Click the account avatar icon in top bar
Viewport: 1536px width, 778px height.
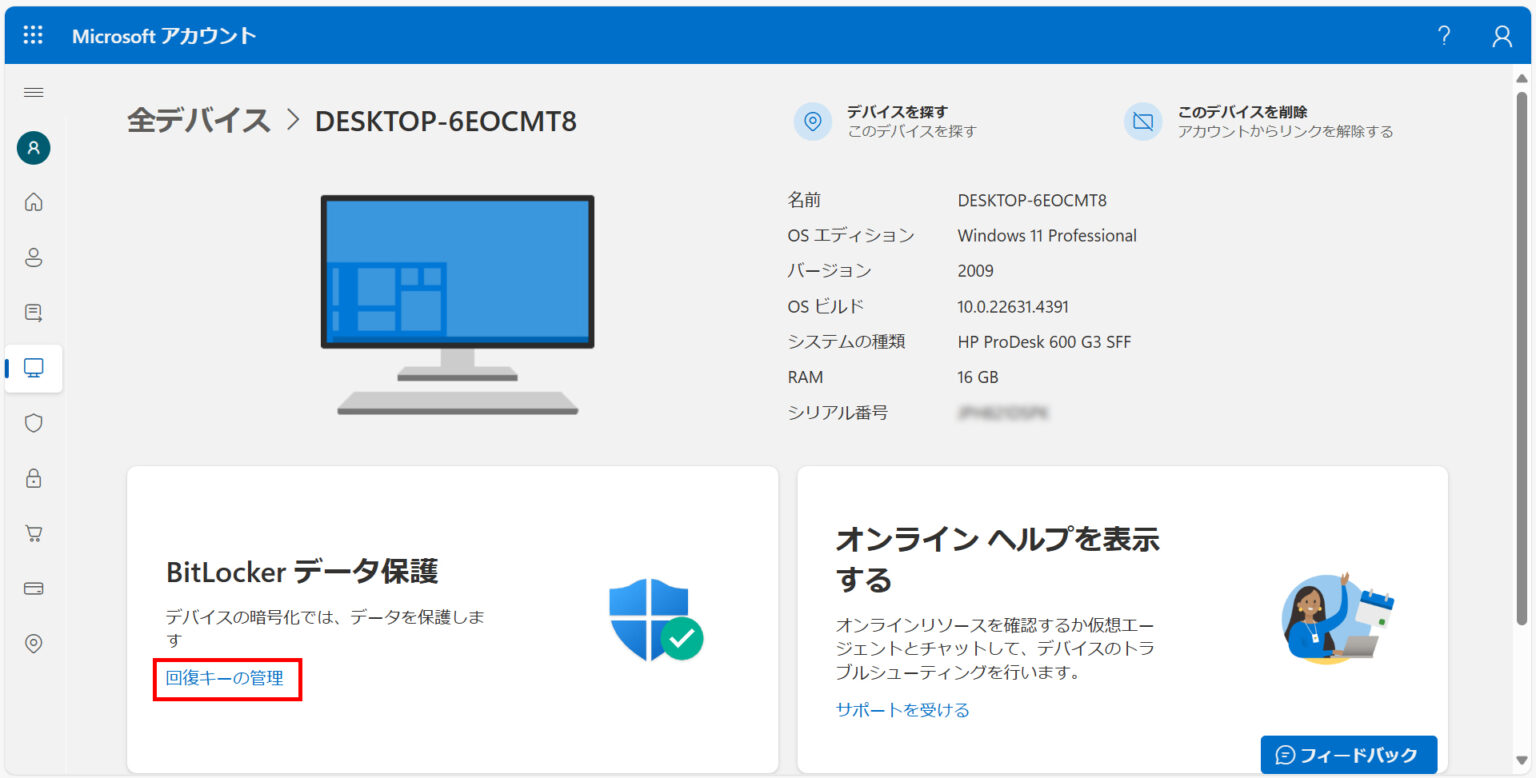click(1501, 35)
